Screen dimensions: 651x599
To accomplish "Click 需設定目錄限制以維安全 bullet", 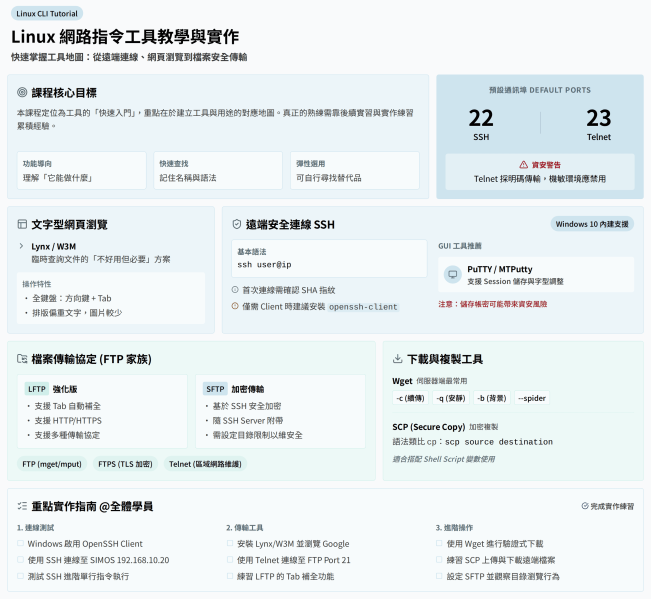I will click(x=257, y=435).
